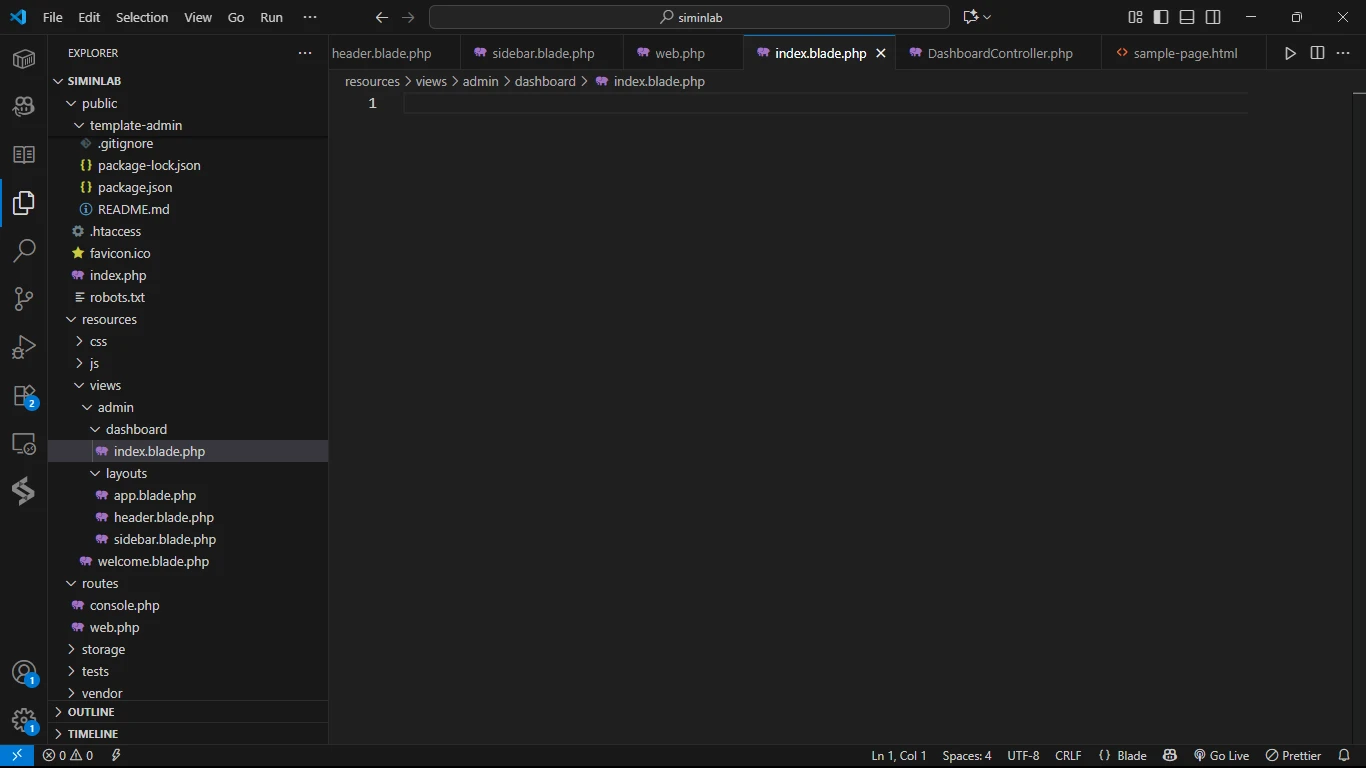
Task: Click the Run file play icon
Action: [x=1290, y=53]
